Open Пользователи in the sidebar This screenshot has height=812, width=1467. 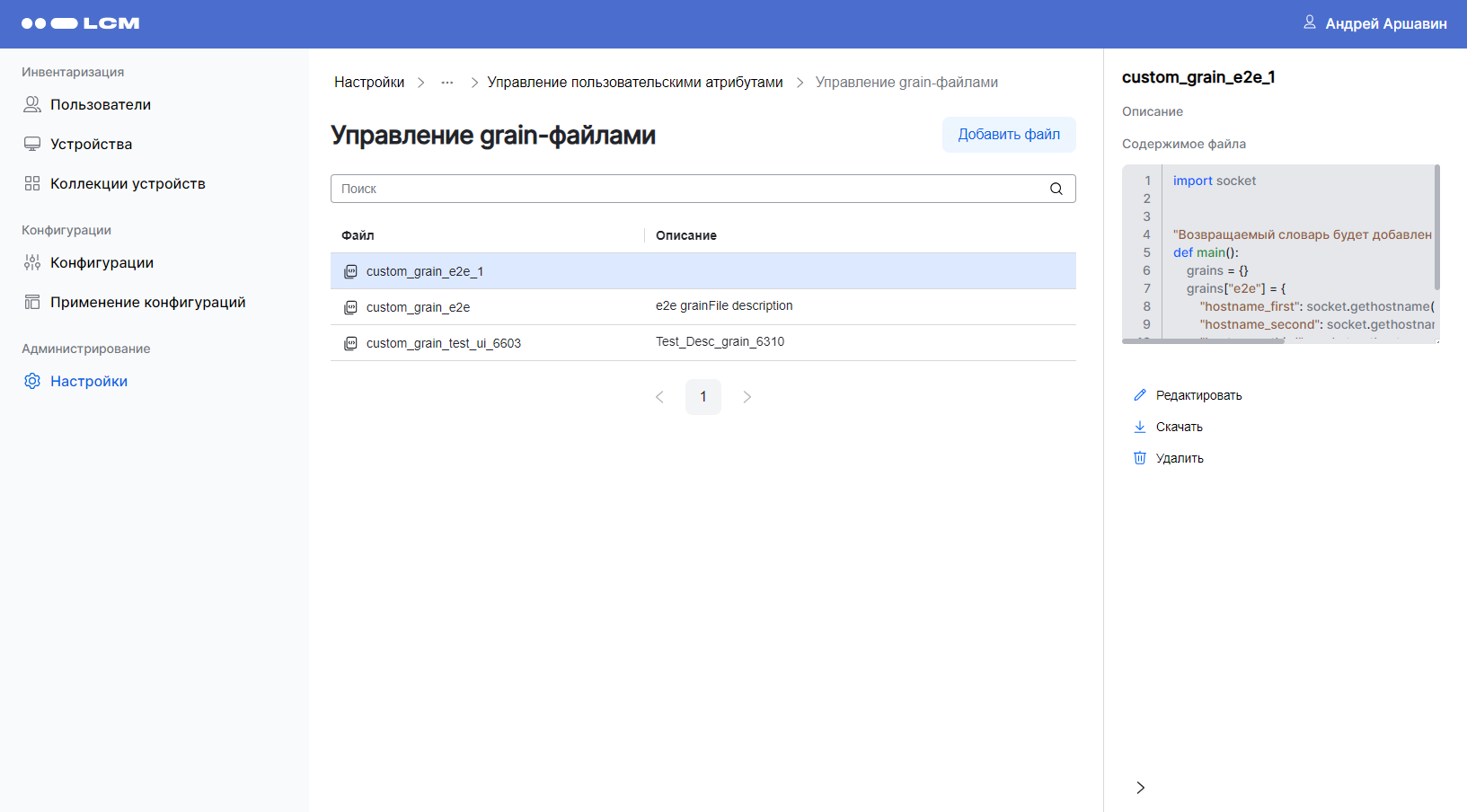tap(100, 105)
